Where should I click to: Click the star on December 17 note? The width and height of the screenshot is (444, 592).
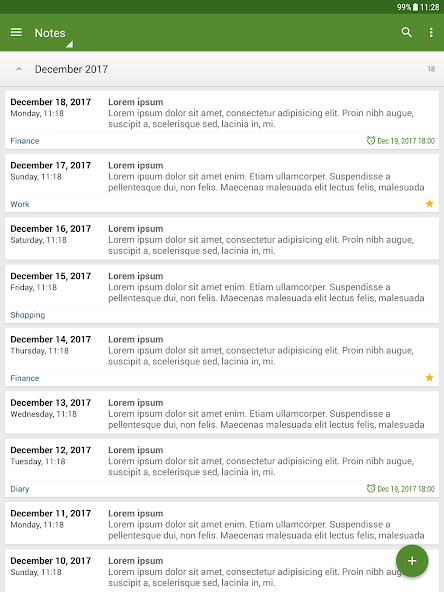429,204
